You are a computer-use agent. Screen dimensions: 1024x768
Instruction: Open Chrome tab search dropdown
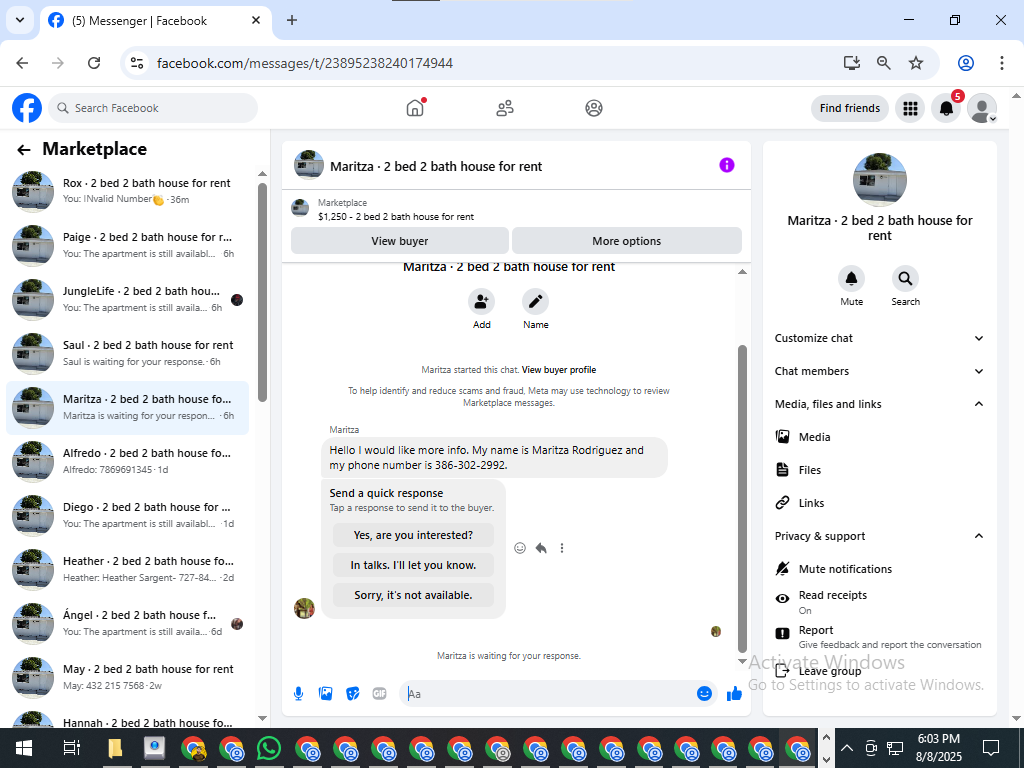pos(20,20)
